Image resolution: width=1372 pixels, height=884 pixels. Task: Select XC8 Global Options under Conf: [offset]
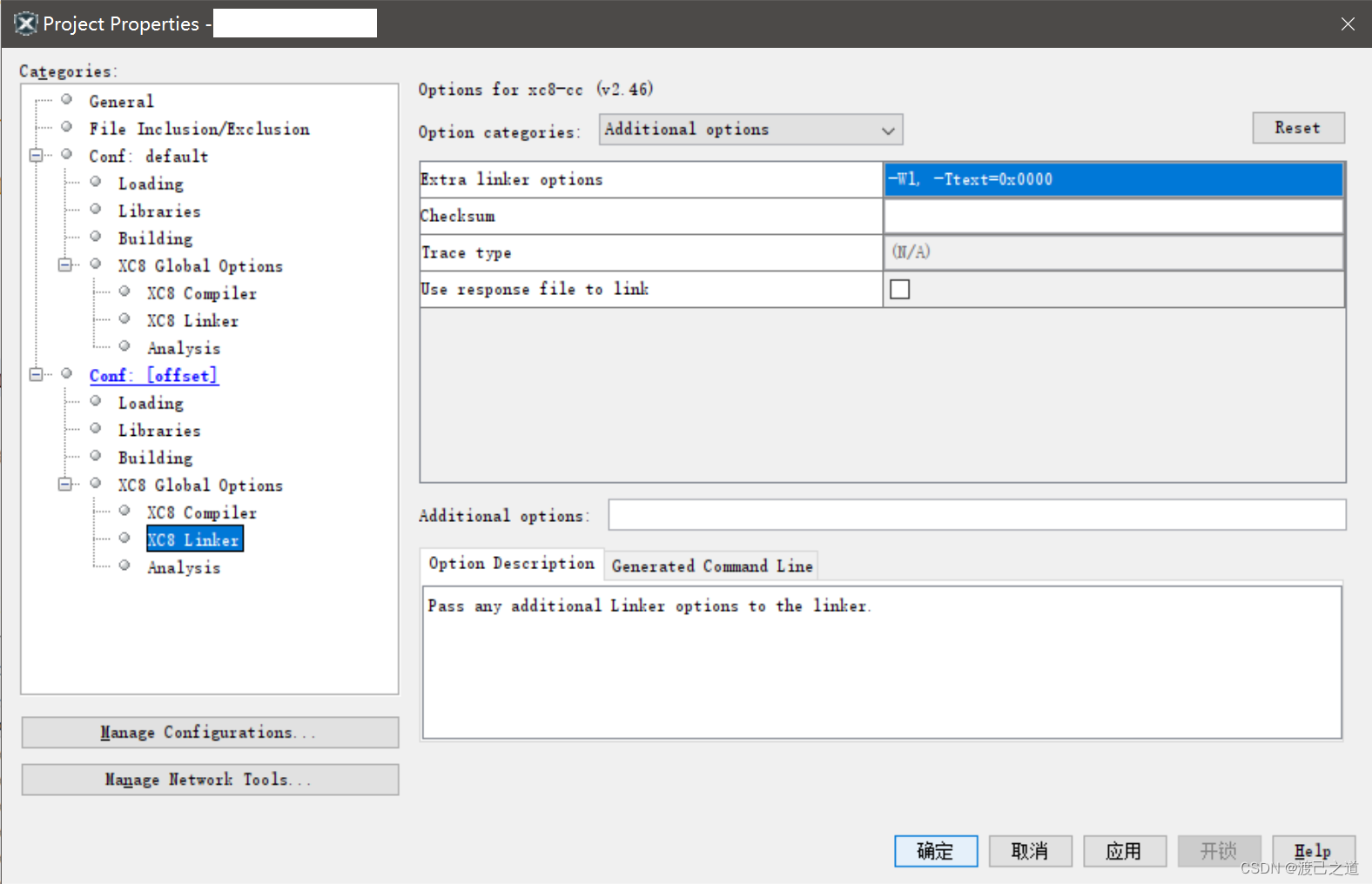[x=200, y=486]
